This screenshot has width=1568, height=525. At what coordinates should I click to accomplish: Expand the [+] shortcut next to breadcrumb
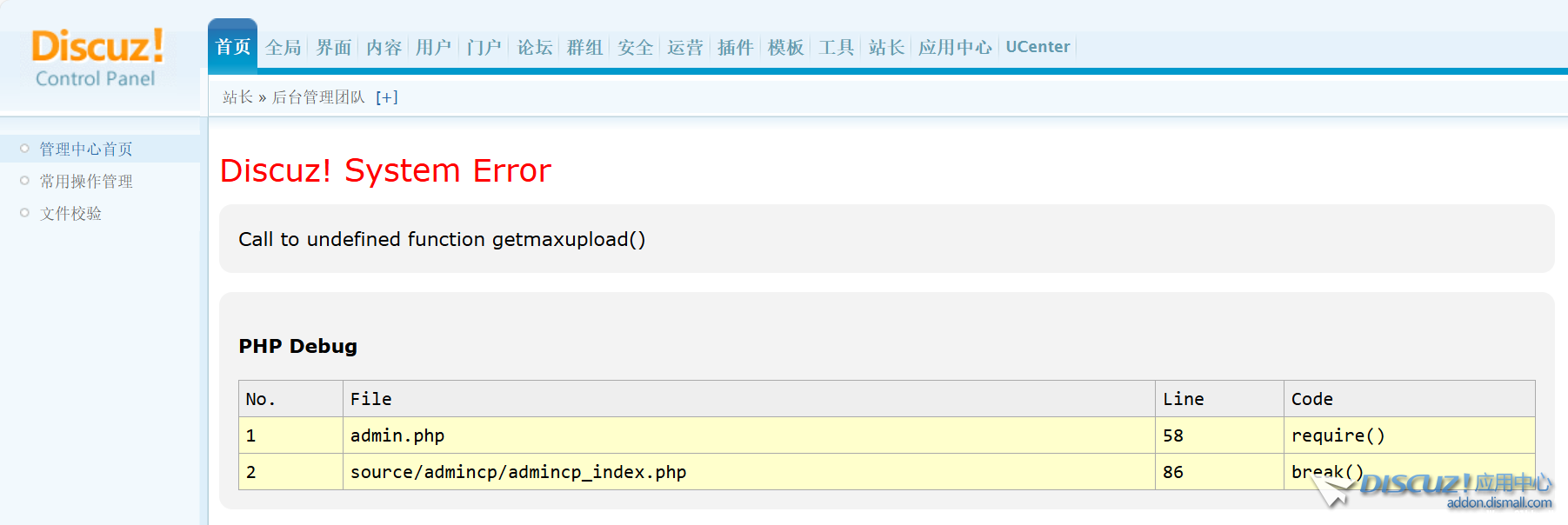387,97
